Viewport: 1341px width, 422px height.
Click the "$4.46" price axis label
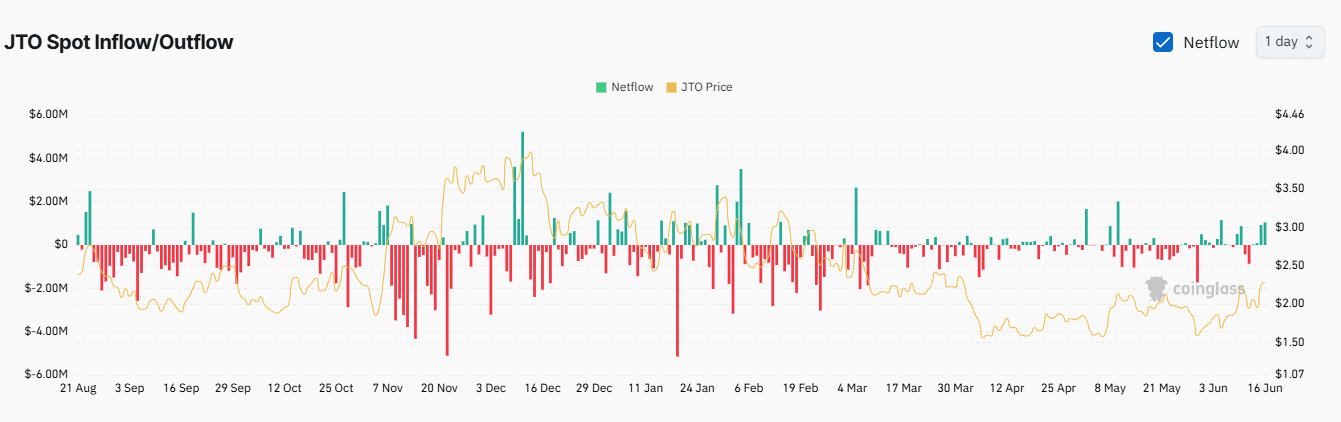point(1290,115)
